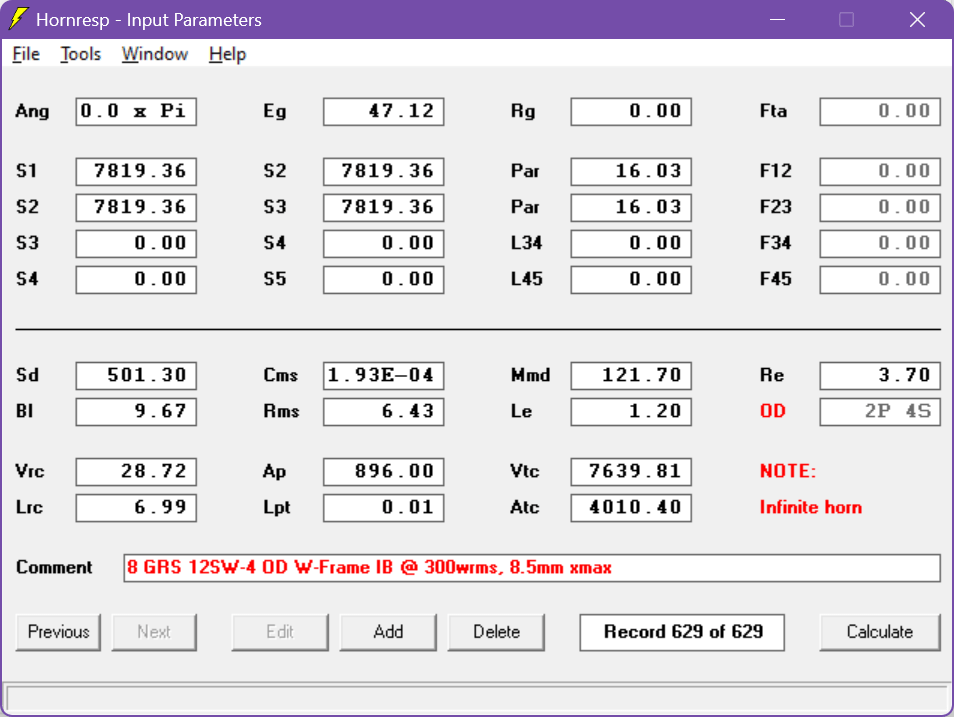Open the Tools menu
This screenshot has height=717, width=954.
(80, 54)
